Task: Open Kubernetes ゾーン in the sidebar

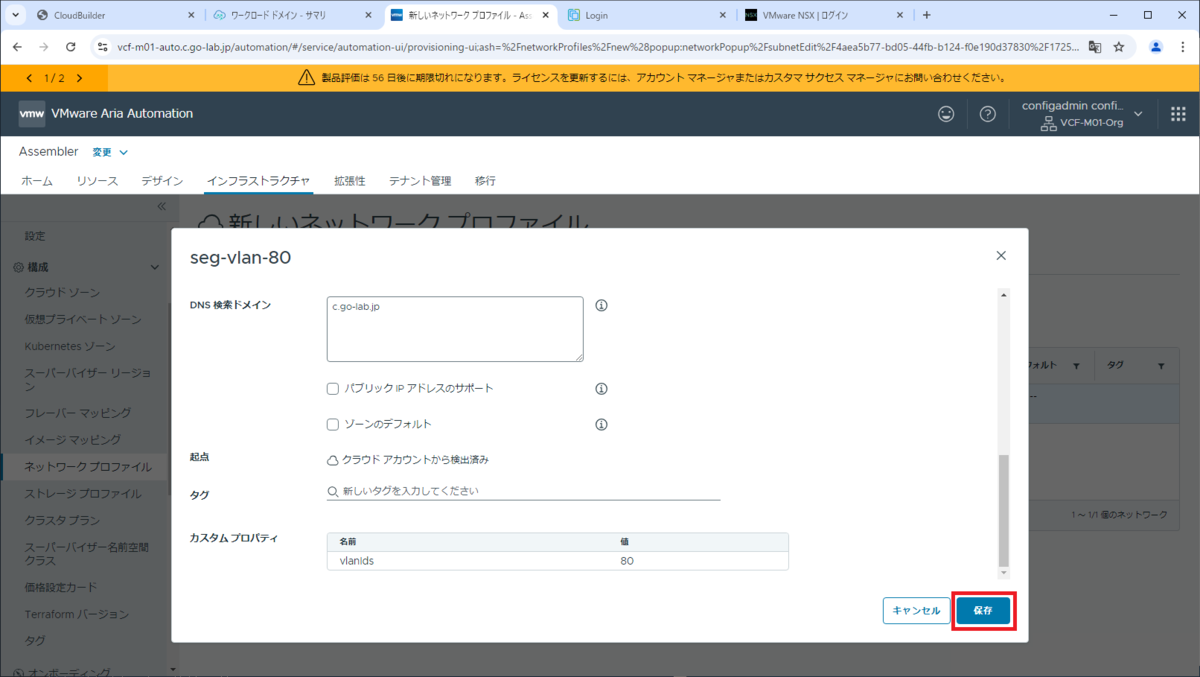Action: pyautogui.click(x=70, y=346)
